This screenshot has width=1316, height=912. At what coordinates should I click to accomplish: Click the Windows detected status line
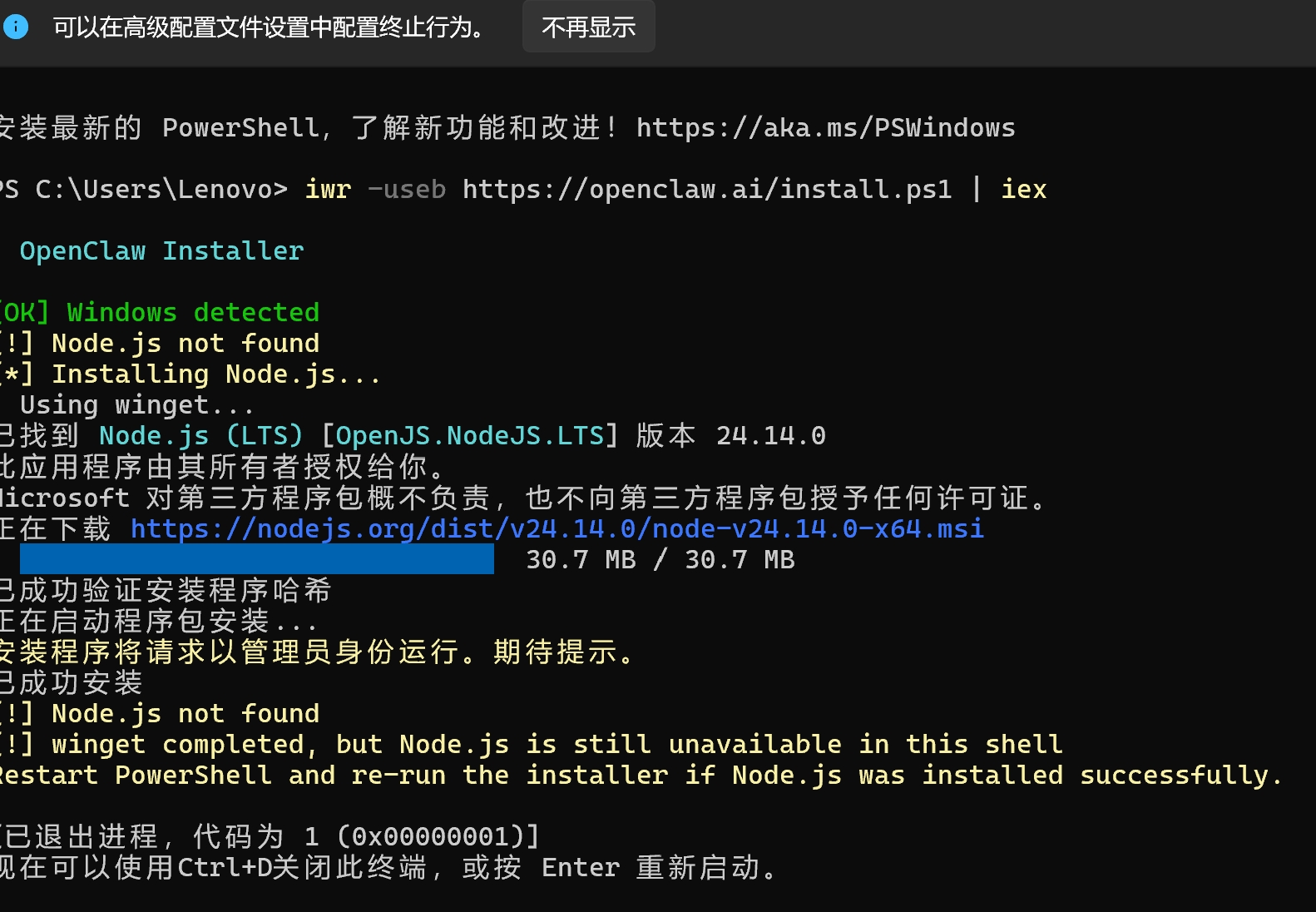192,313
